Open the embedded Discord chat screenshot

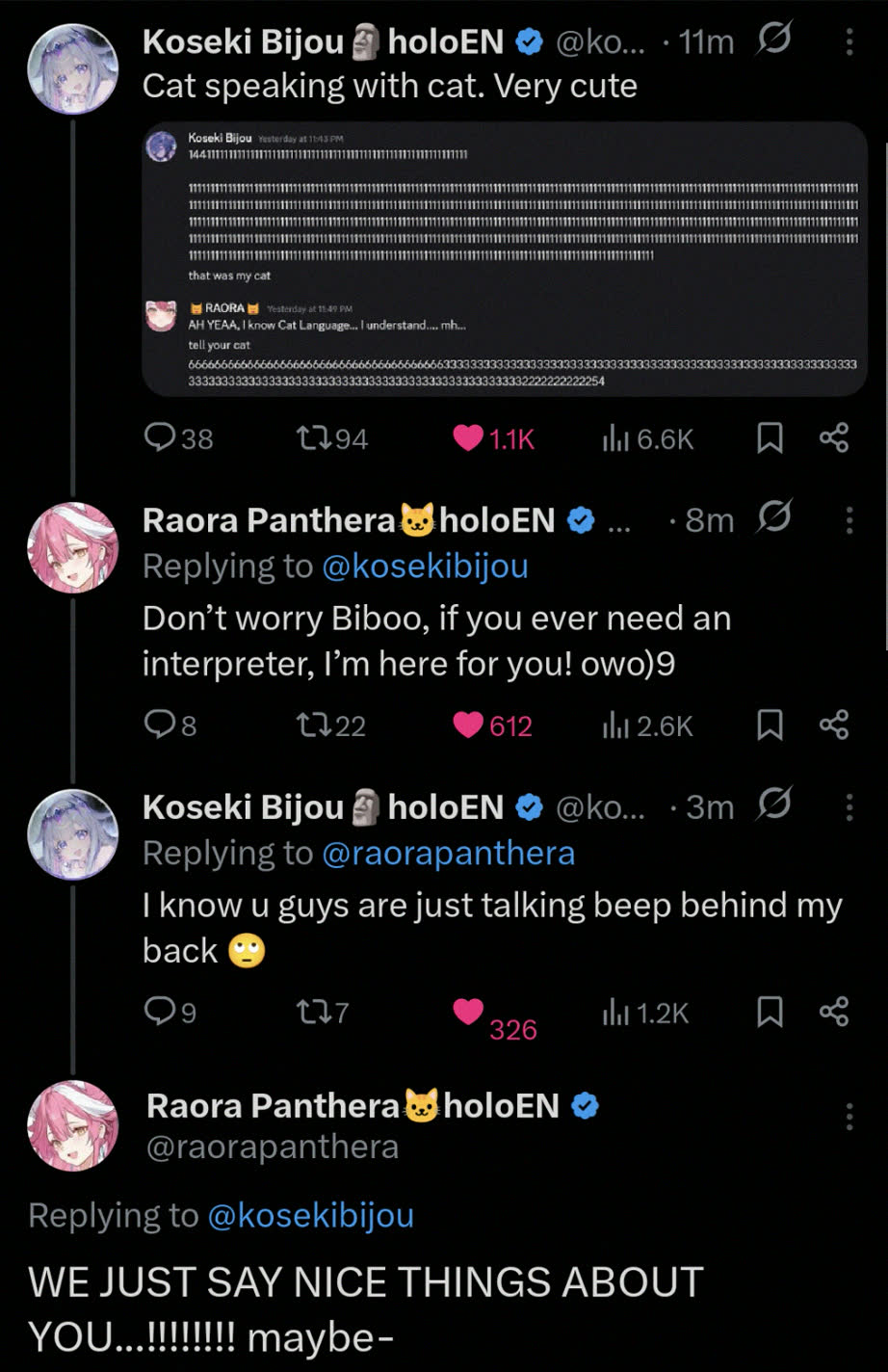tap(505, 258)
